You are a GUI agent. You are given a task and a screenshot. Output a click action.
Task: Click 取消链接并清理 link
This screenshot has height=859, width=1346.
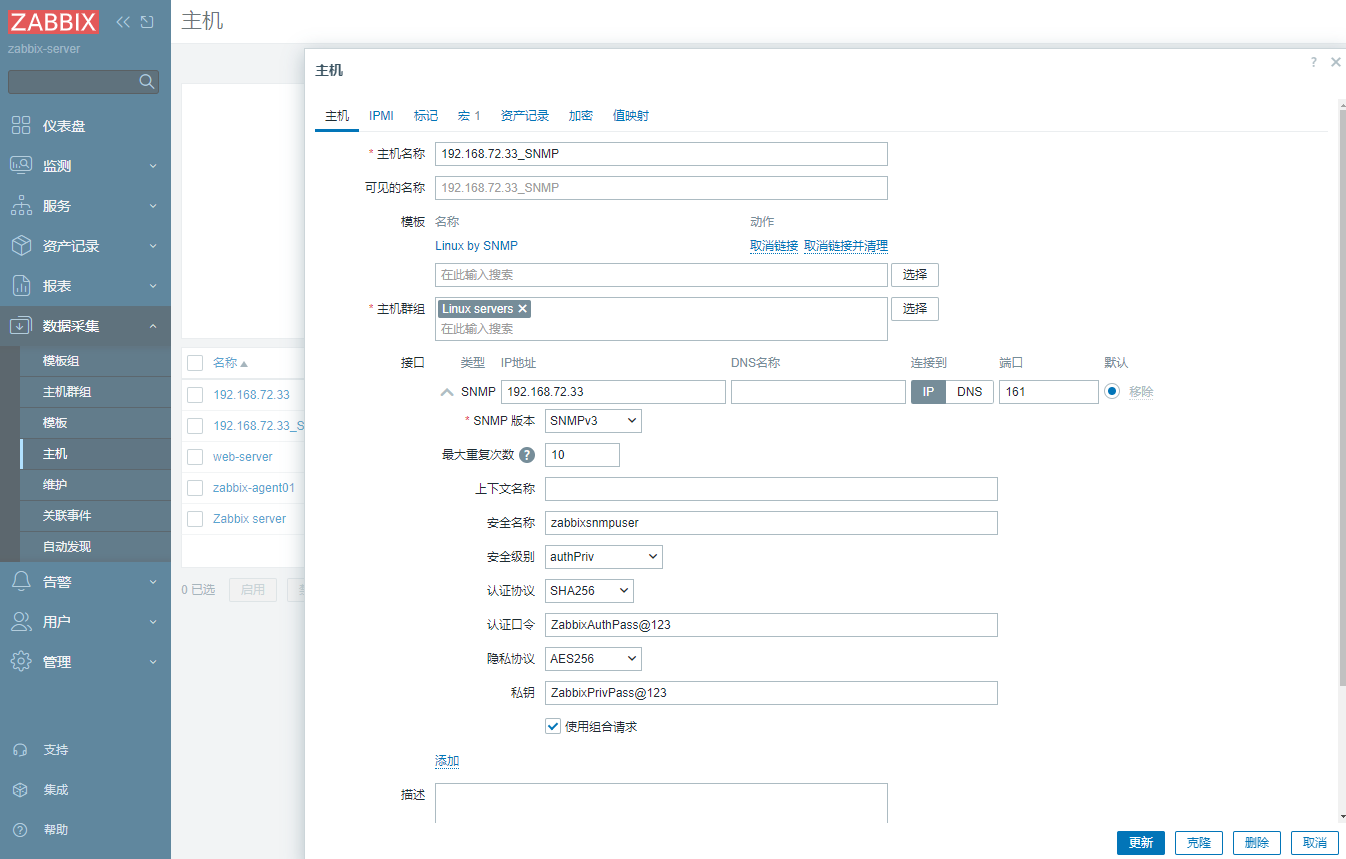(846, 246)
